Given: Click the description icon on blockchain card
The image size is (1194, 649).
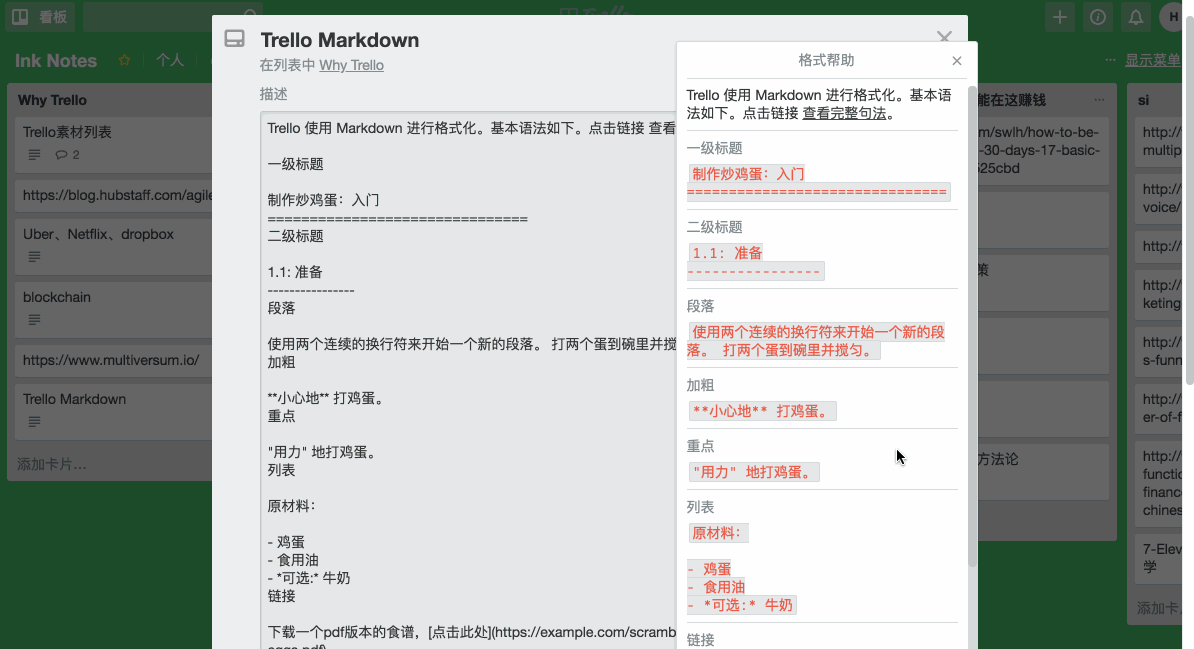Looking at the screenshot, I should [34, 320].
